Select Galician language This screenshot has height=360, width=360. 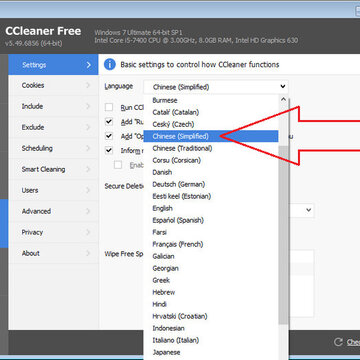(x=211, y=256)
